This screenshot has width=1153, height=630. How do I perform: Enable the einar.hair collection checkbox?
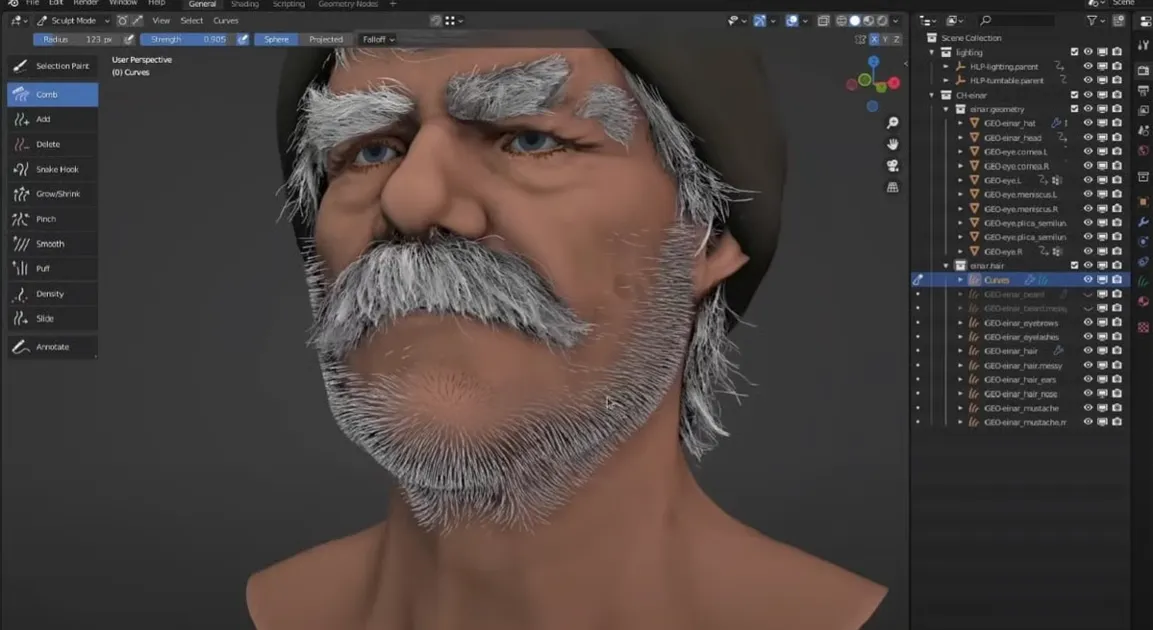point(1074,265)
